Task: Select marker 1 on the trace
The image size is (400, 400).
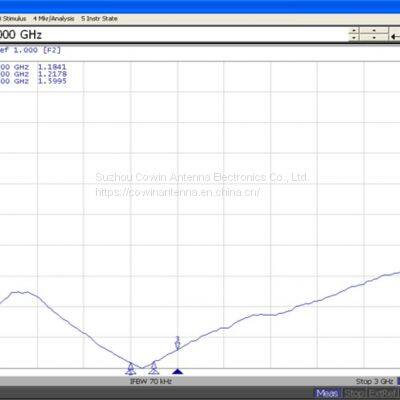Action: (x=131, y=368)
